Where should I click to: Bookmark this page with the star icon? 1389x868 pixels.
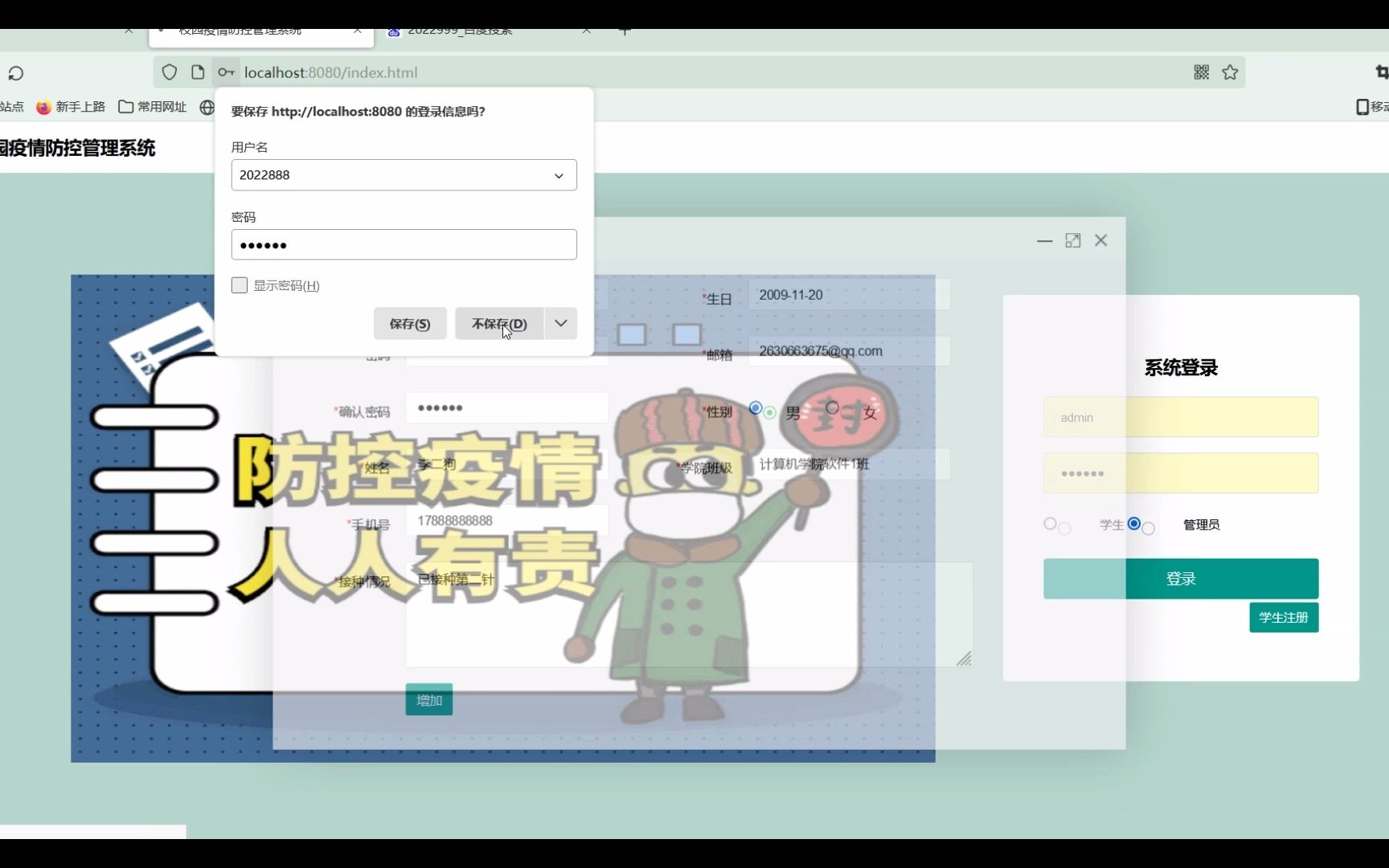(1230, 72)
